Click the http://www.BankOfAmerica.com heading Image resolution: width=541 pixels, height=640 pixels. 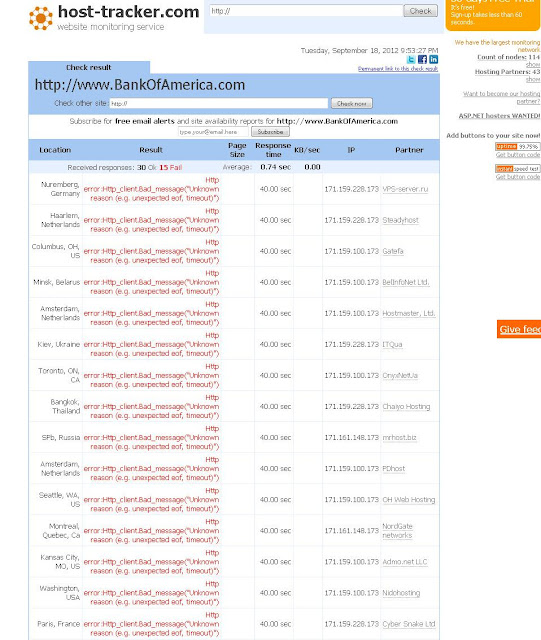click(x=140, y=85)
